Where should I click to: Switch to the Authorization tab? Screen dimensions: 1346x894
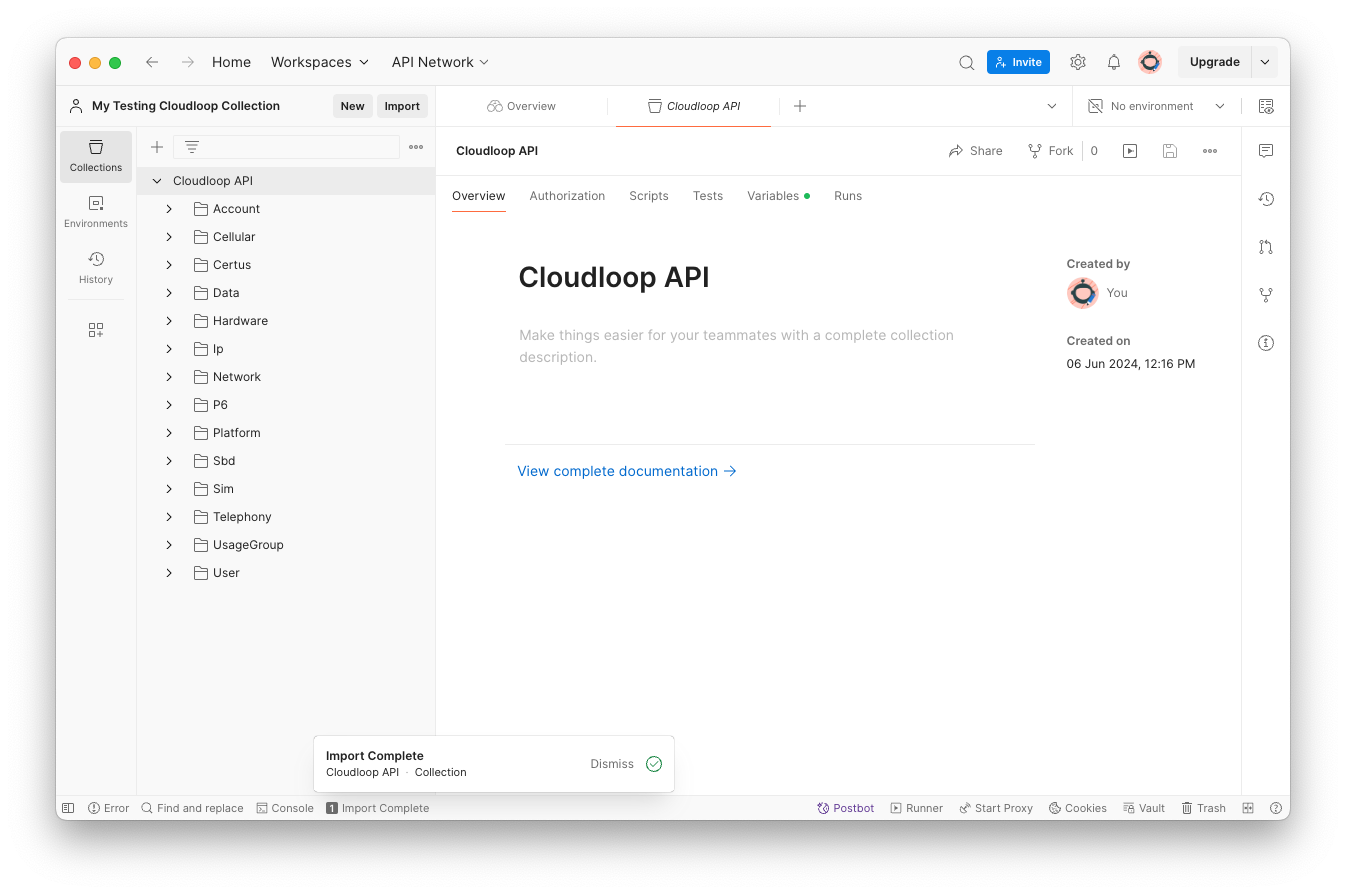[x=567, y=196]
